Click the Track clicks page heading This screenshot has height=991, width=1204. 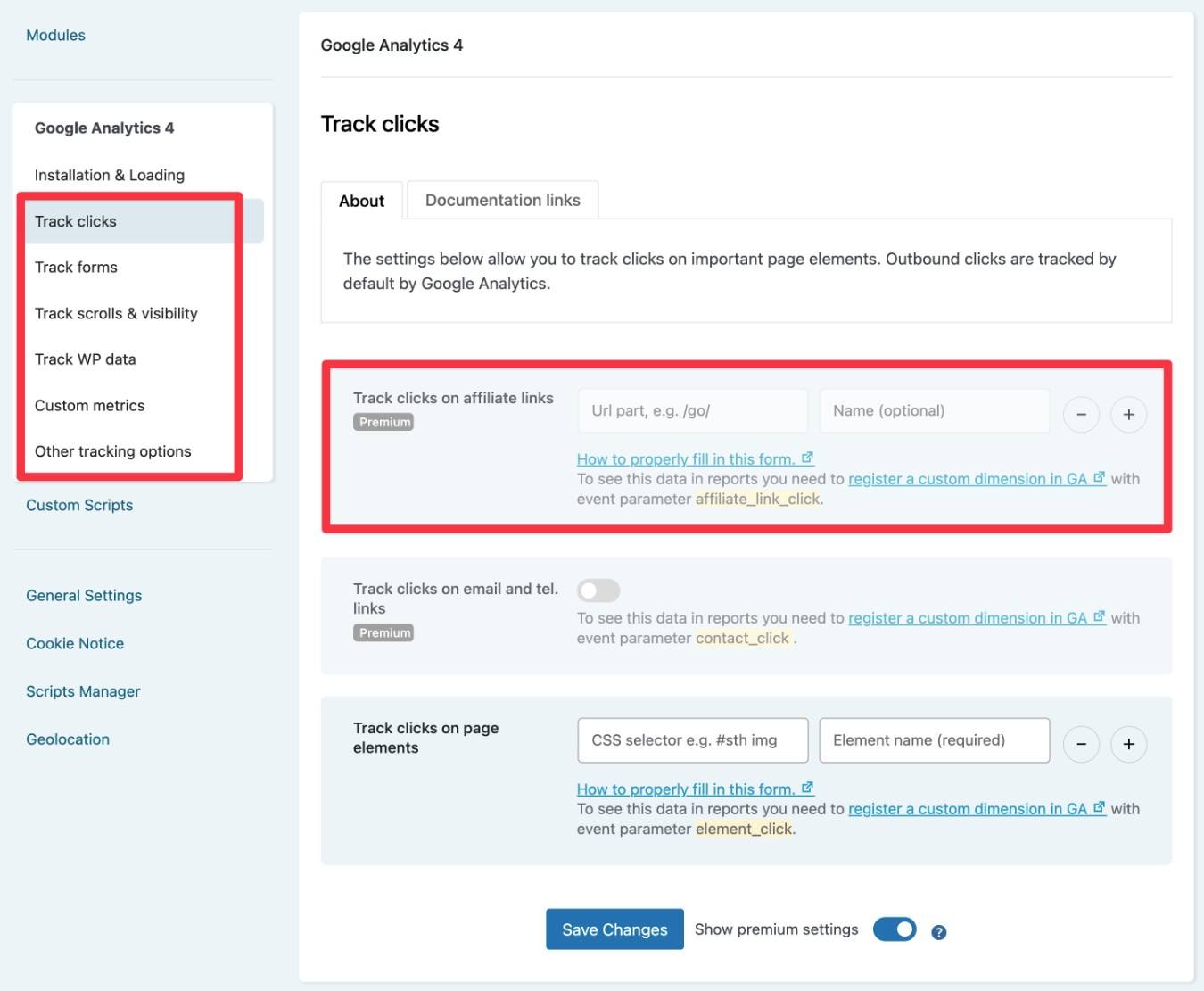tap(380, 124)
